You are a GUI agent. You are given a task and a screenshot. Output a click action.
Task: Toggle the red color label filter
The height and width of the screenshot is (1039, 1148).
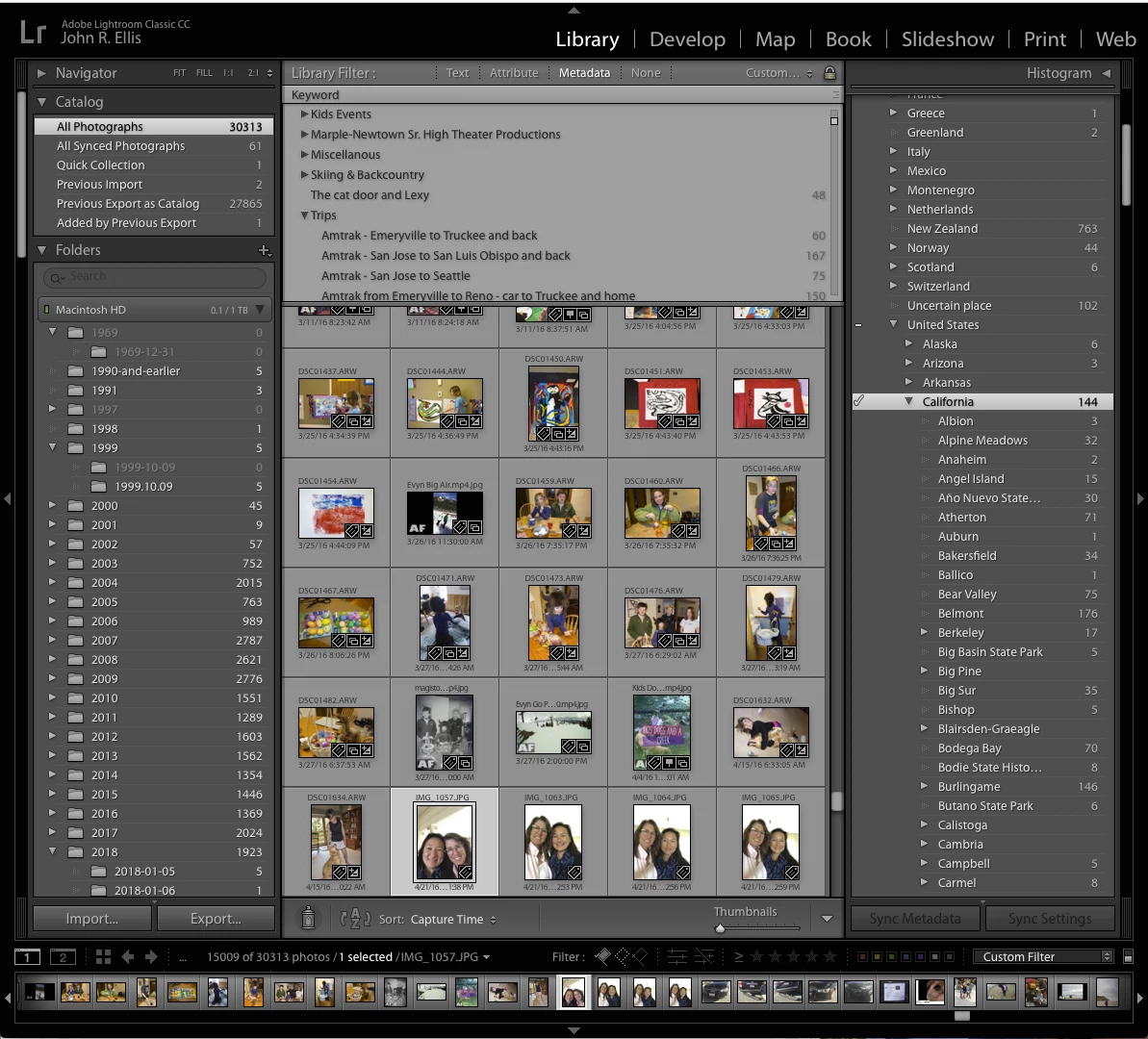862,957
